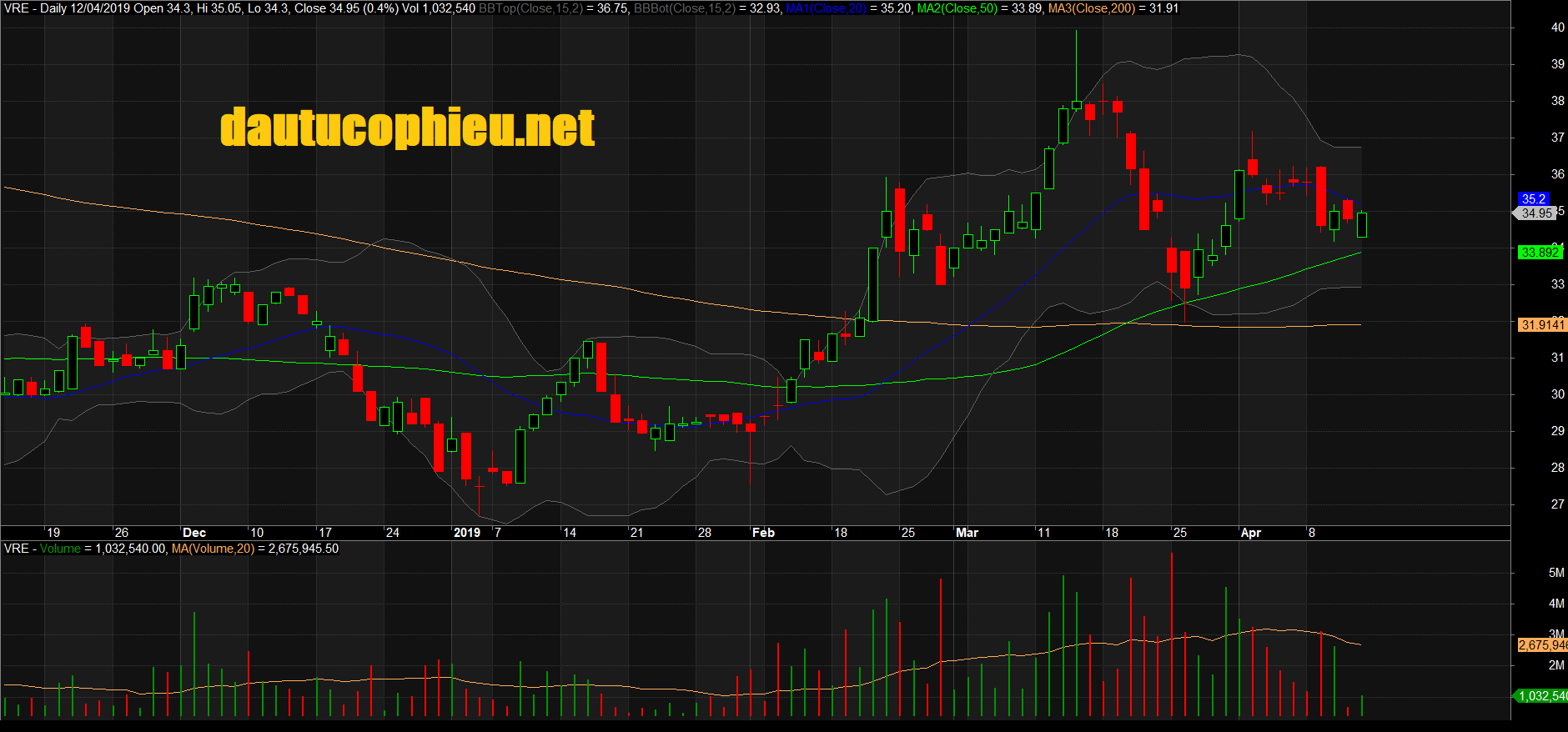Click the Apr month marker on date axis
This screenshot has height=732, width=1568.
[1251, 533]
